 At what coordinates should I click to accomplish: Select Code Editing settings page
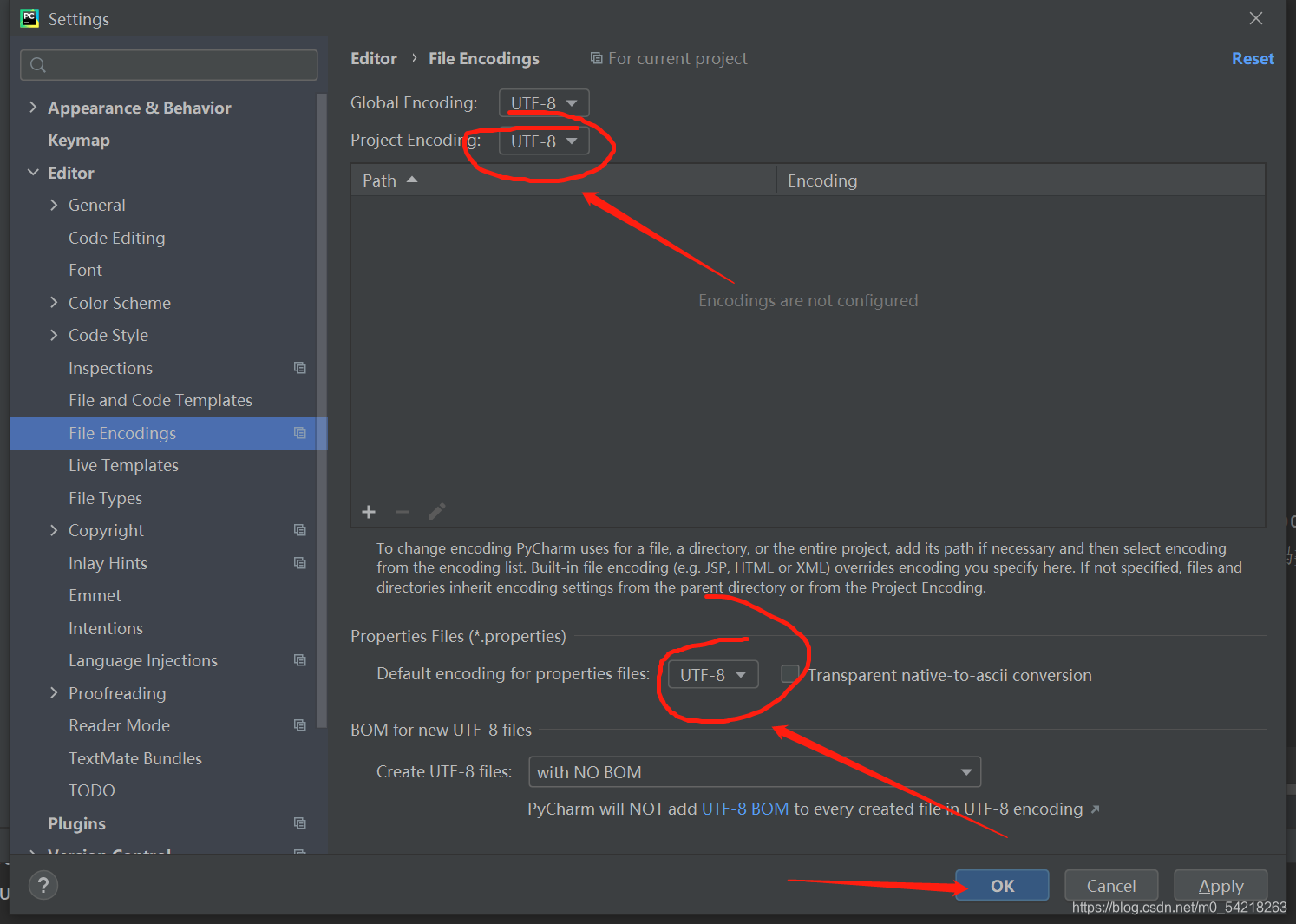pyautogui.click(x=117, y=238)
